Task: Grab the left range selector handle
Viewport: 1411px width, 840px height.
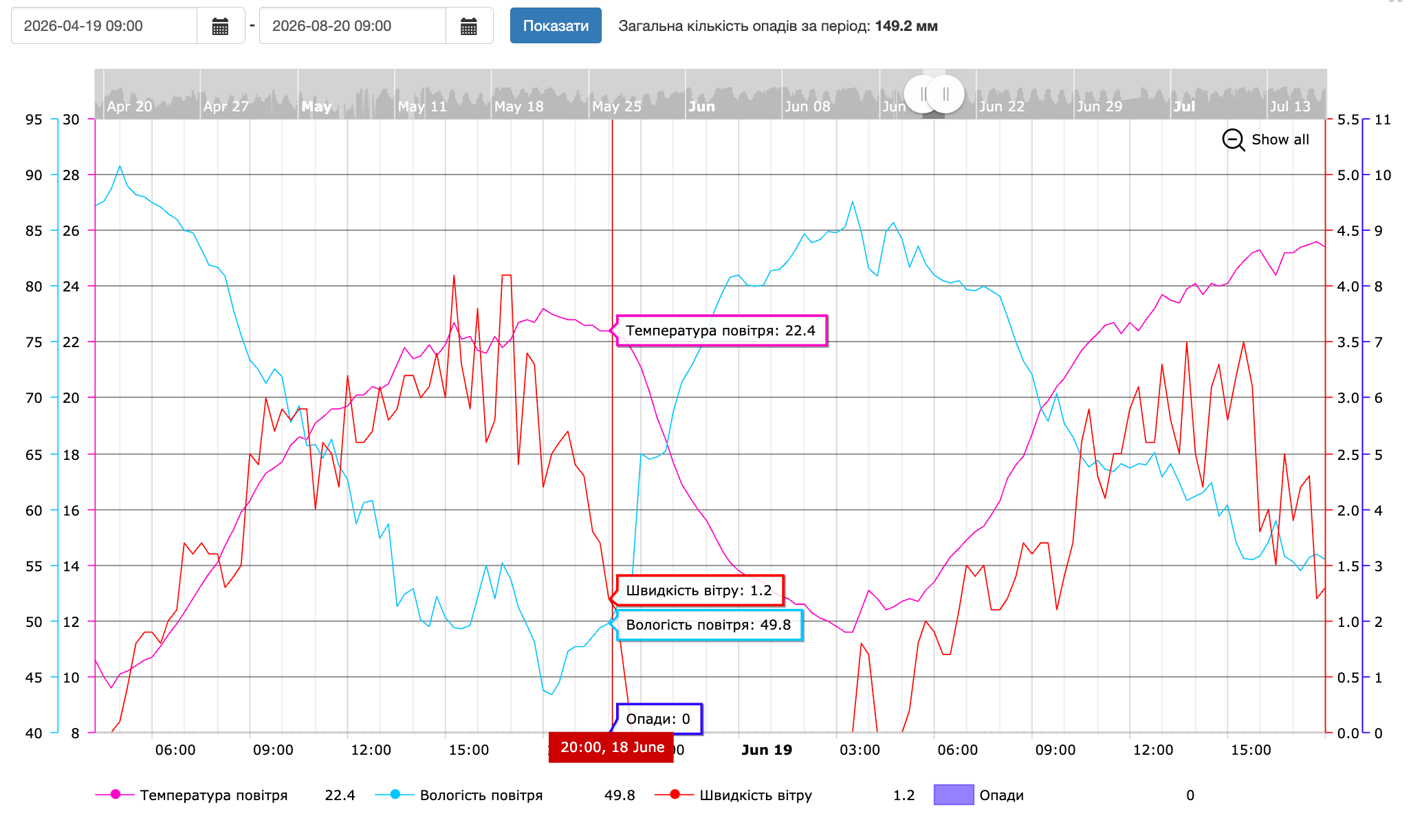Action: point(923,94)
